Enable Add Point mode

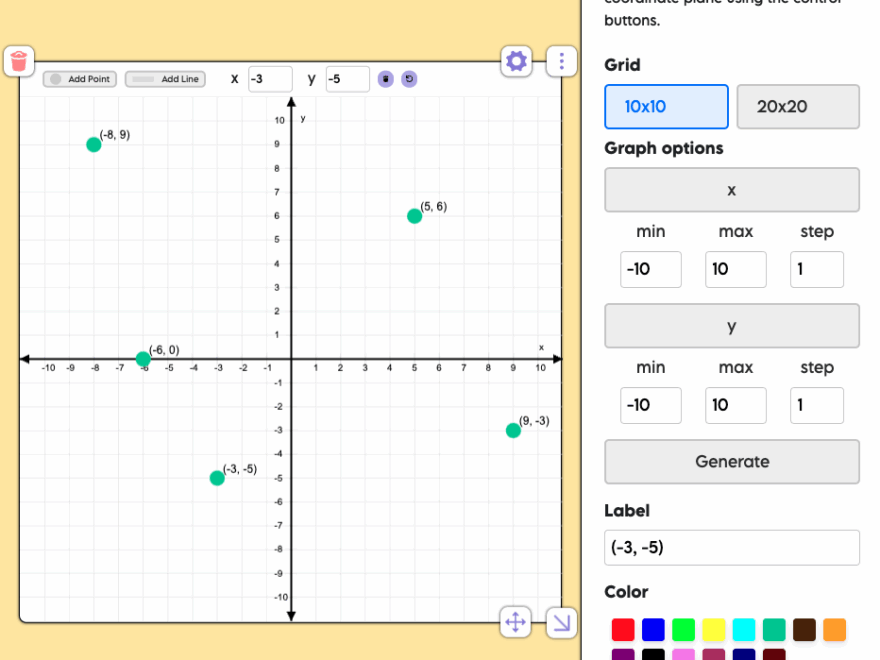(79, 79)
